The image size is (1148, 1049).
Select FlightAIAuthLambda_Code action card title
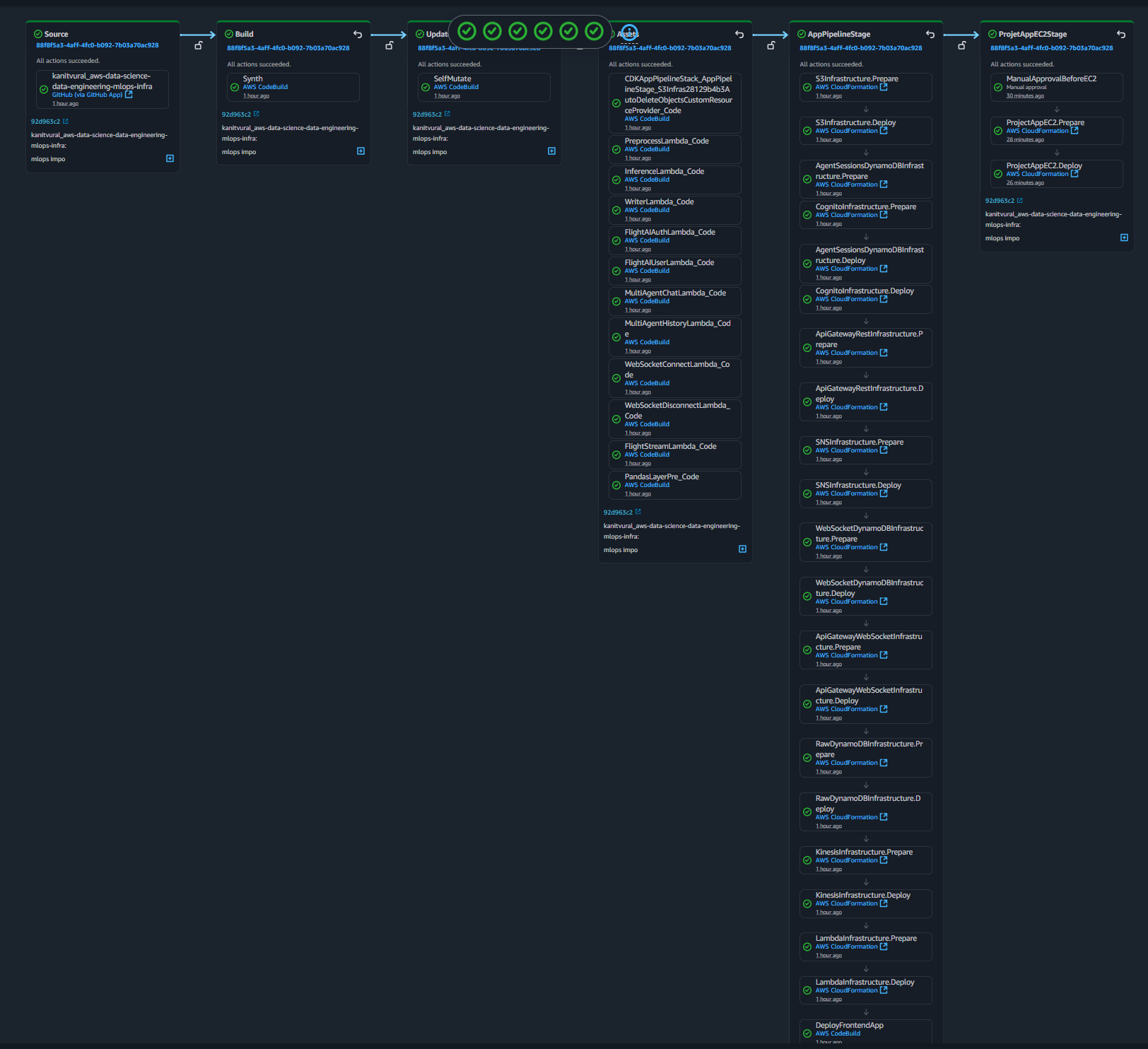669,232
